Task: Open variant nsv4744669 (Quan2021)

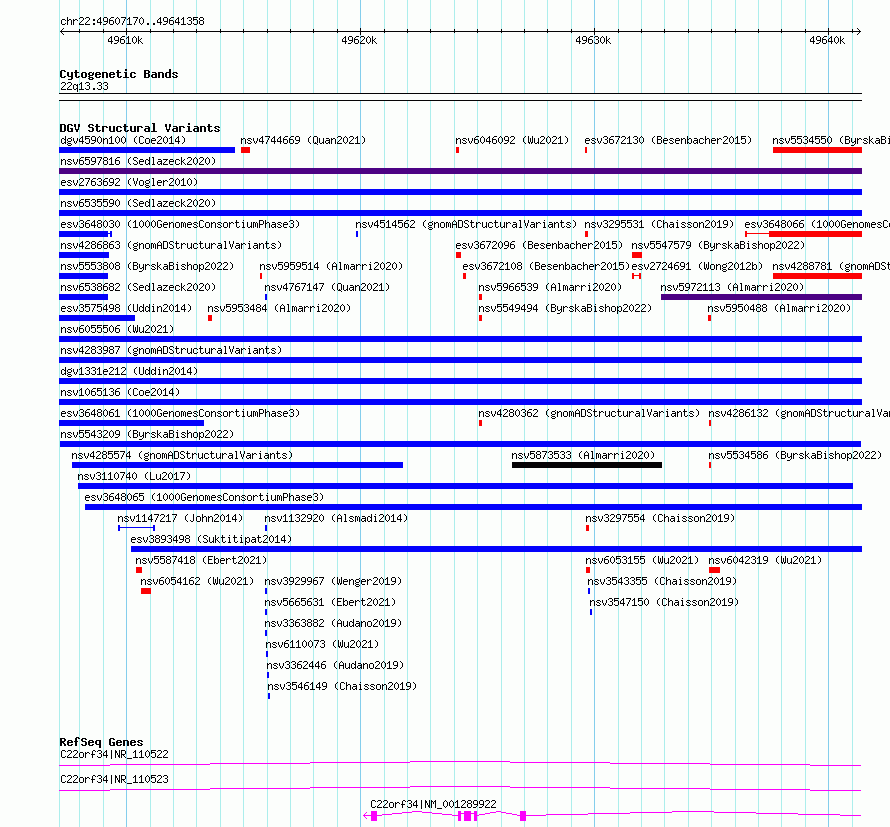Action: [303, 140]
